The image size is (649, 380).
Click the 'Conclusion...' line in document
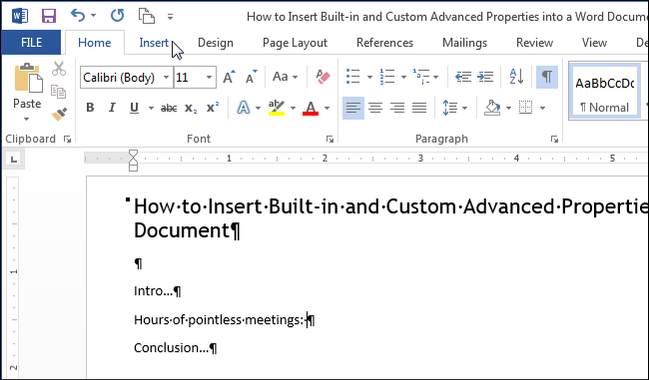point(175,348)
